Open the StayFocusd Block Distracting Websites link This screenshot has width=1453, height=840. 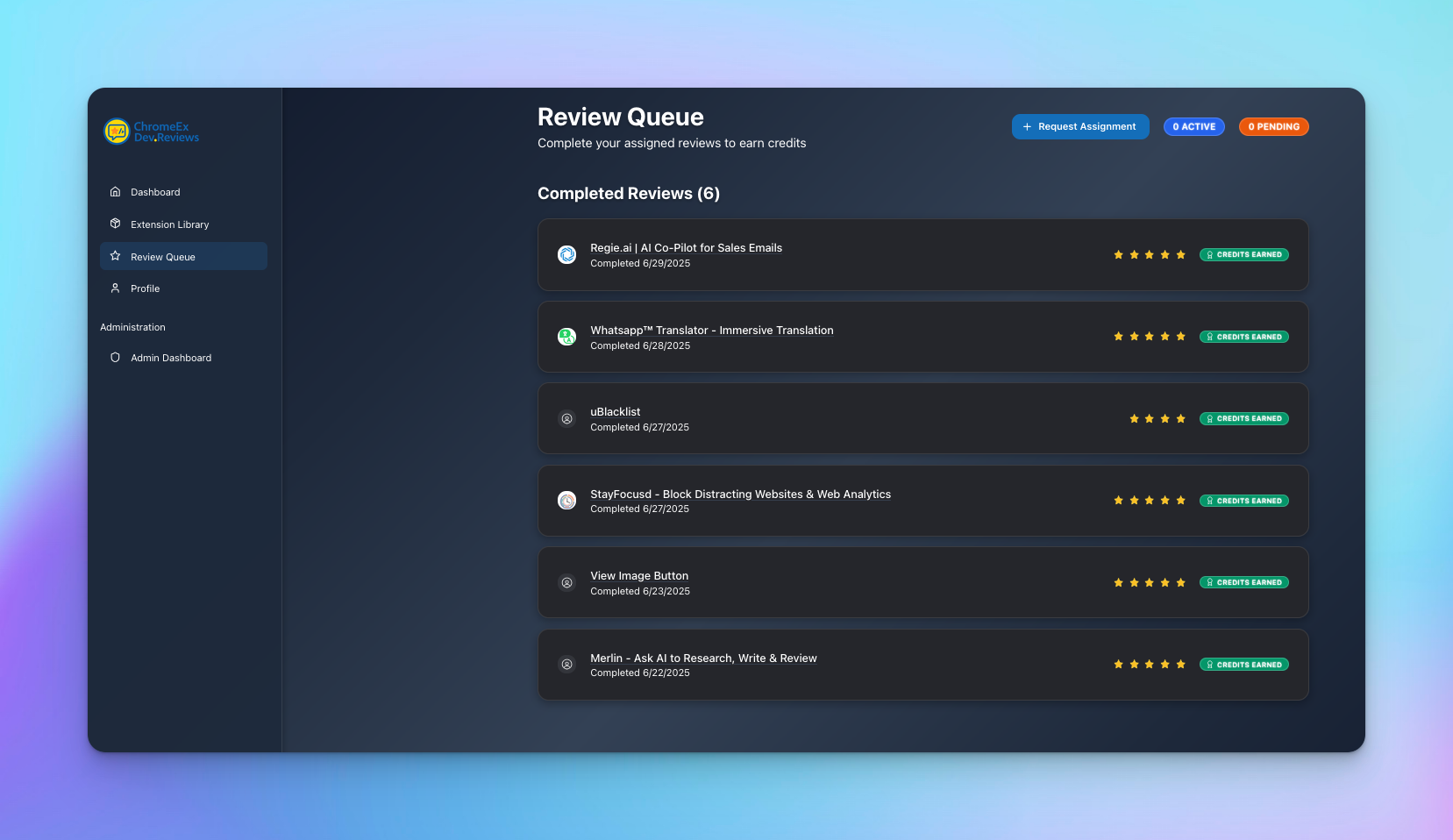(x=741, y=495)
